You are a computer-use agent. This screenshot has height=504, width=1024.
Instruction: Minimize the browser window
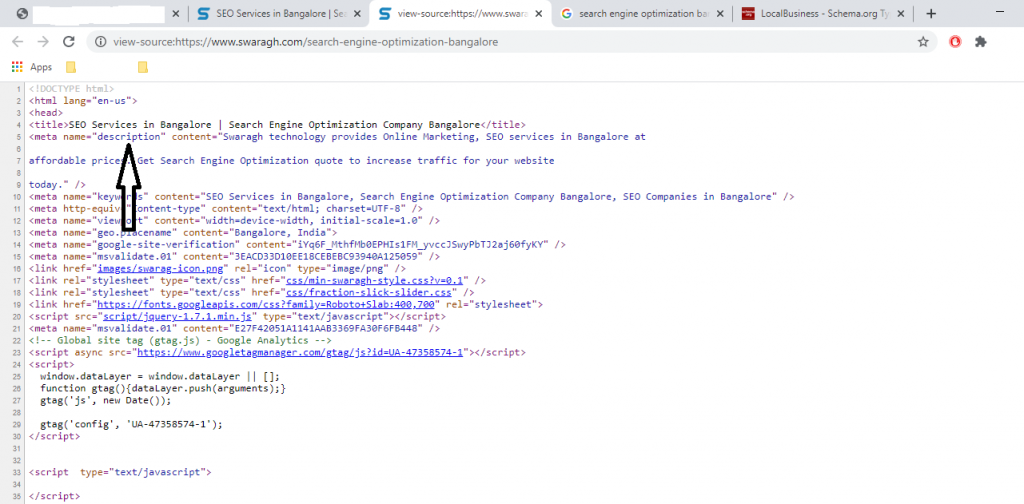tap(1000, 12)
